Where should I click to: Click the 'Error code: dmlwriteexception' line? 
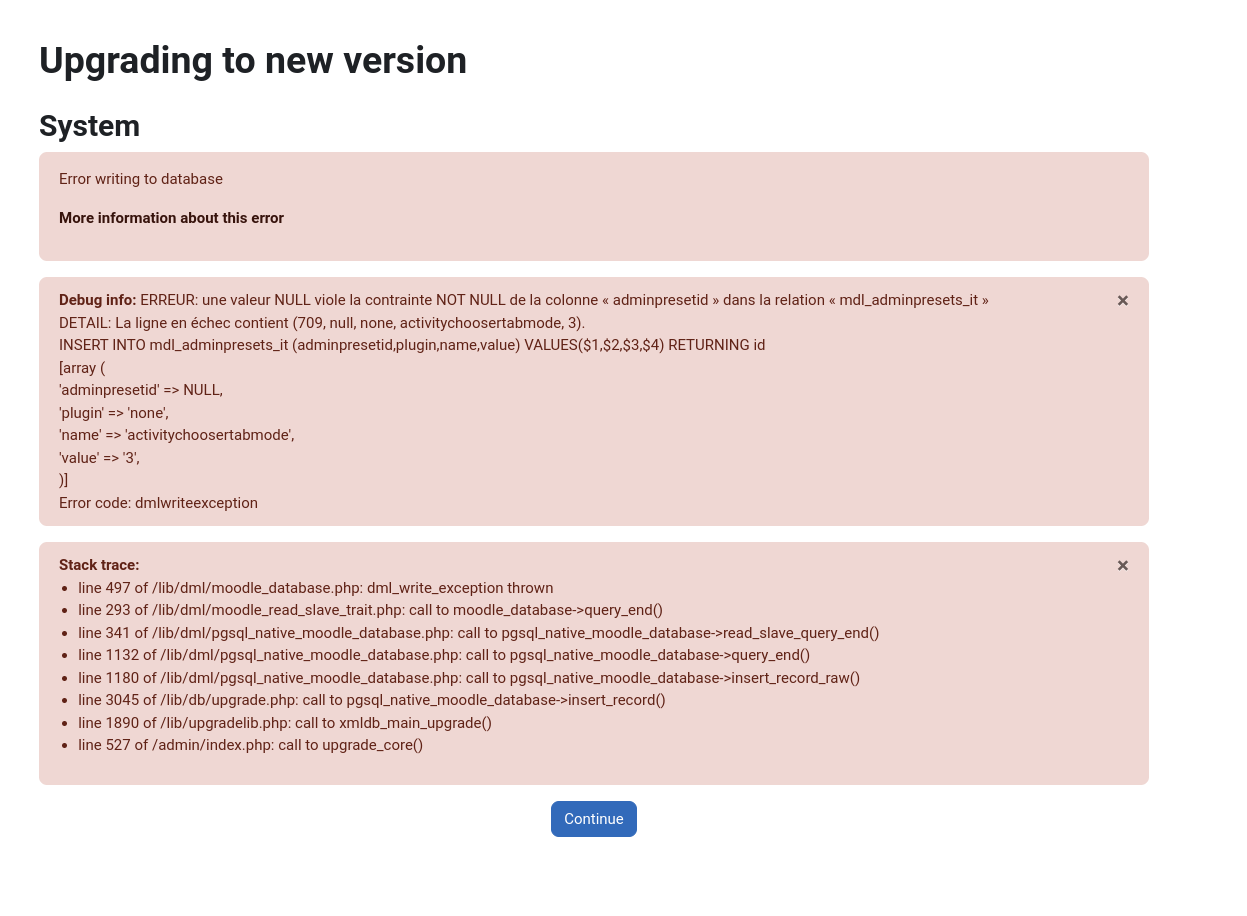pyautogui.click(x=158, y=503)
